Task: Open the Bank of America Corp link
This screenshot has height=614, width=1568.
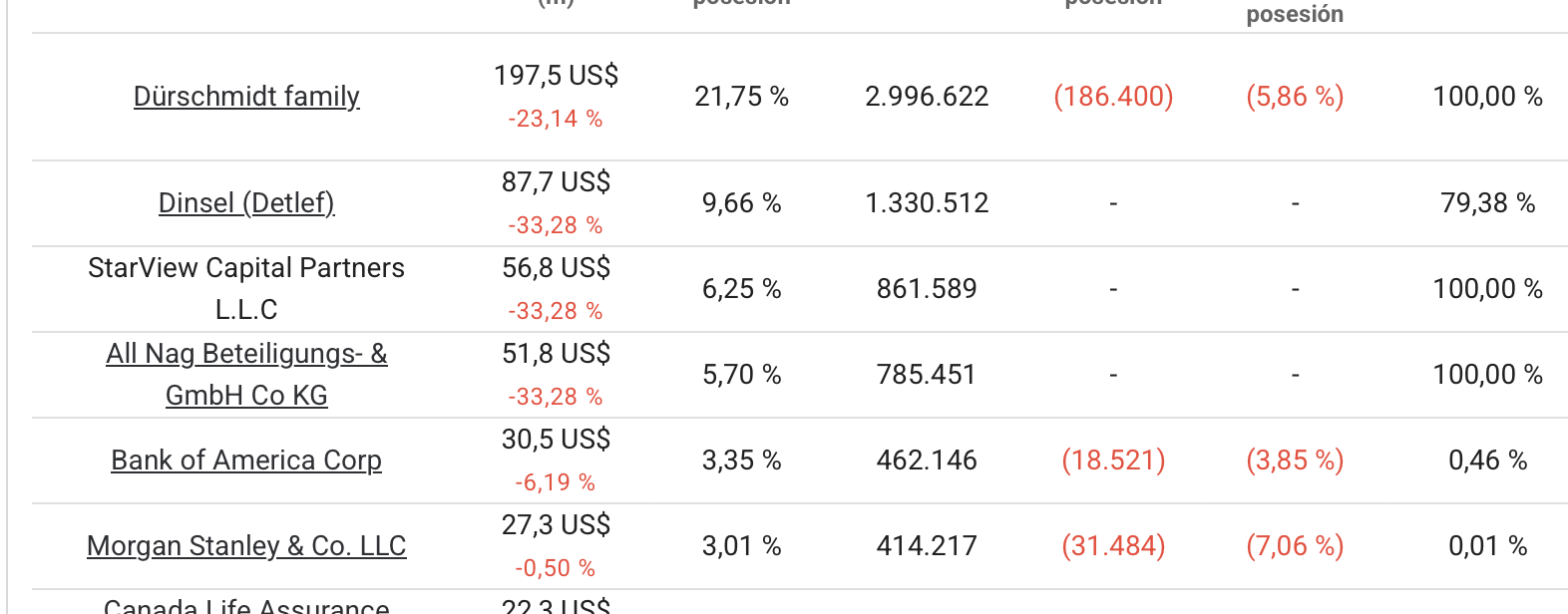Action: pos(246,460)
